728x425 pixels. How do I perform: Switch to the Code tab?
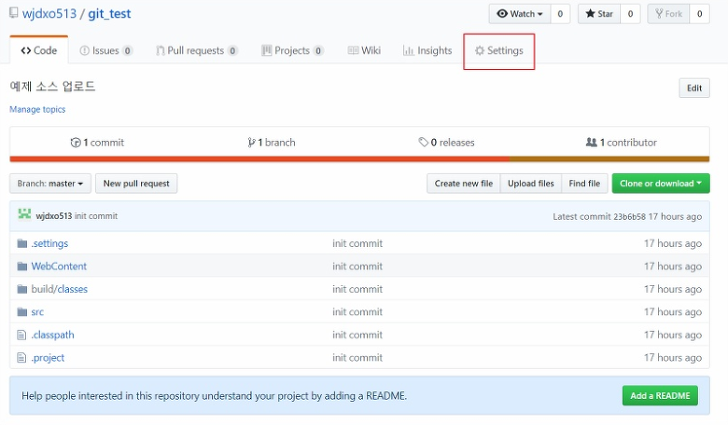pyautogui.click(x=39, y=51)
